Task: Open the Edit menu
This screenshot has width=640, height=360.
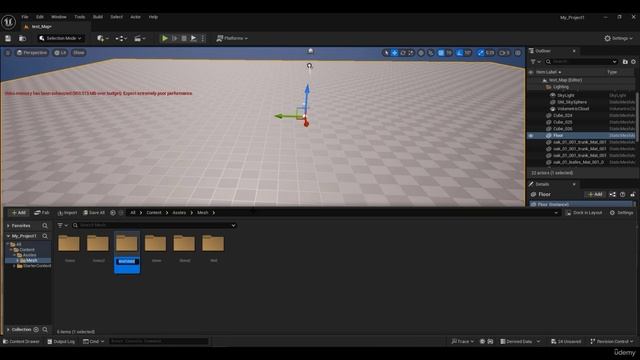Action: [x=40, y=17]
